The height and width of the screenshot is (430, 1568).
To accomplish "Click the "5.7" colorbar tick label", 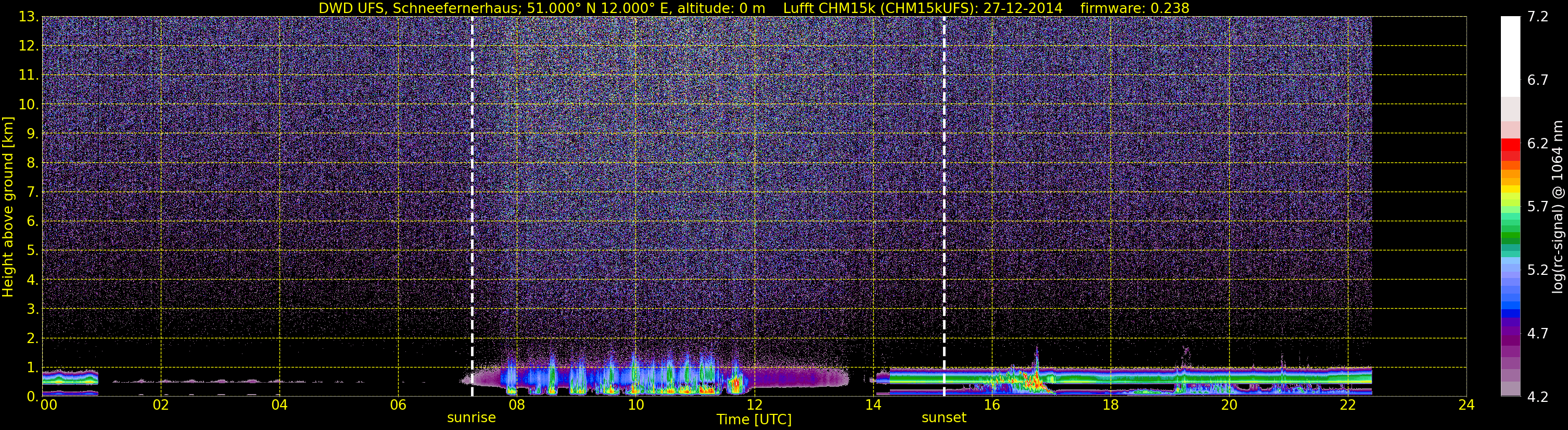I will (x=1538, y=207).
